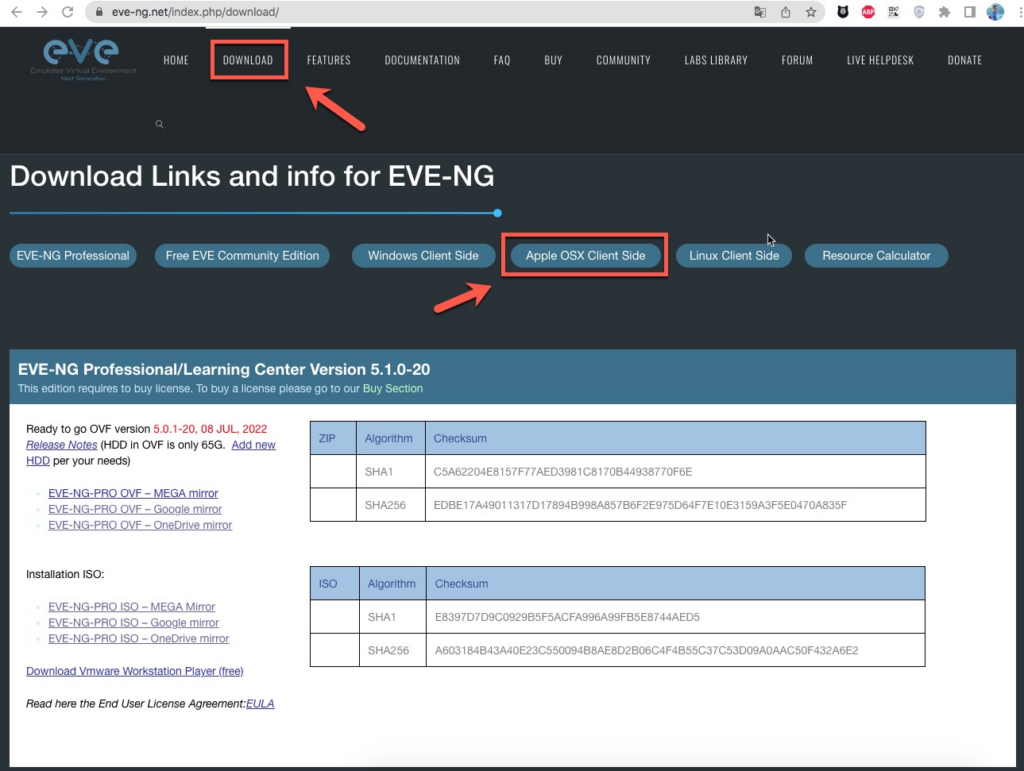Click the ZIP table SHA256 checksum starting EDBE17A
Screen dimensions: 1024x771
640,505
